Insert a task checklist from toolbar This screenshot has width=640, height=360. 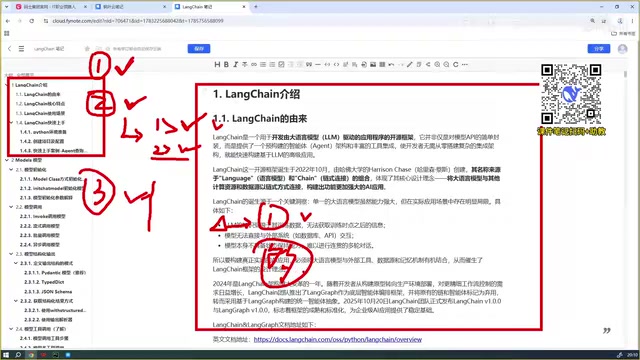pos(281,64)
